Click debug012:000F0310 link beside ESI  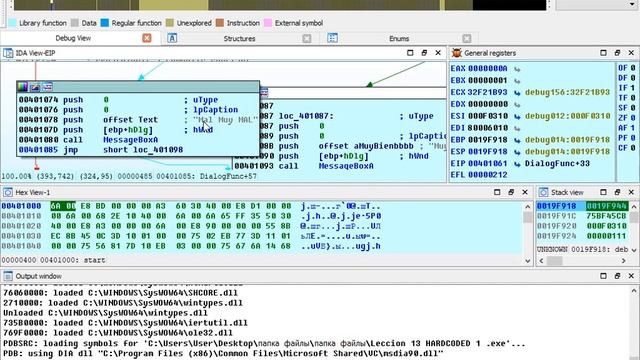[567, 116]
